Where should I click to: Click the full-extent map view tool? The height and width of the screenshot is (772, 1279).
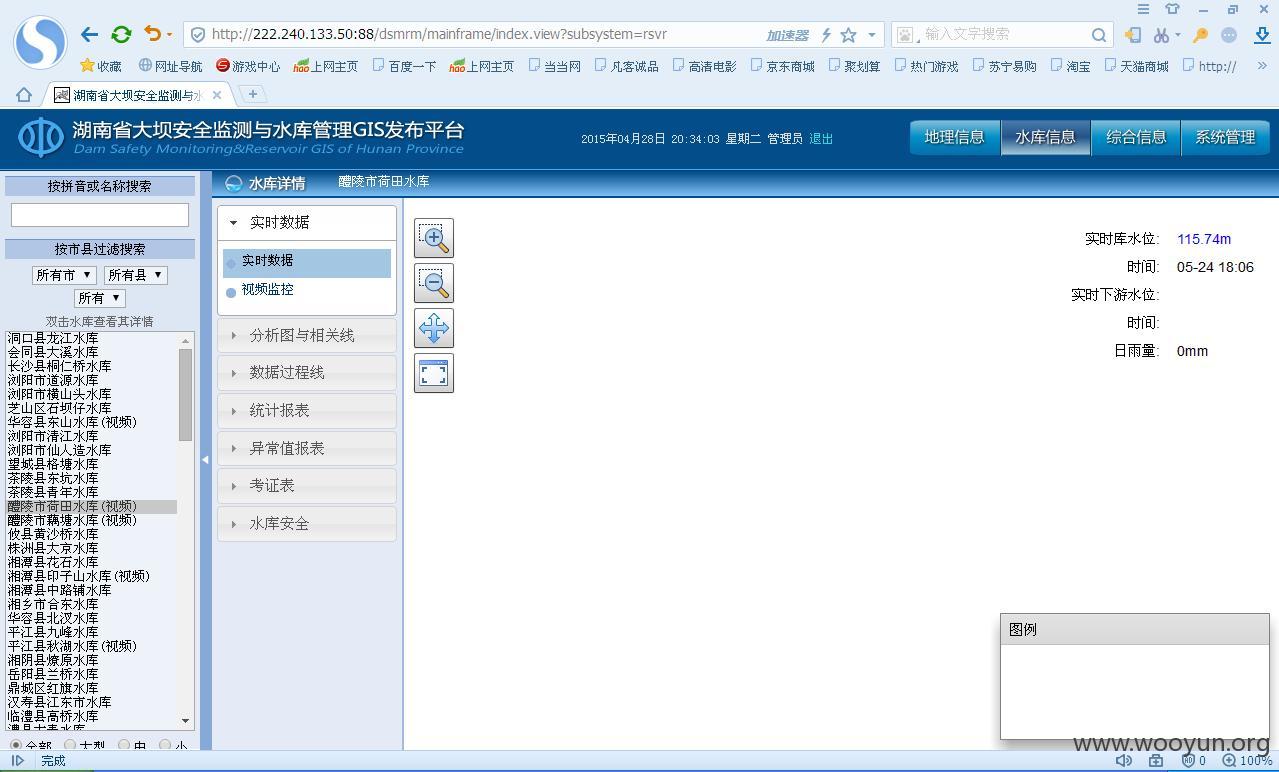(434, 373)
